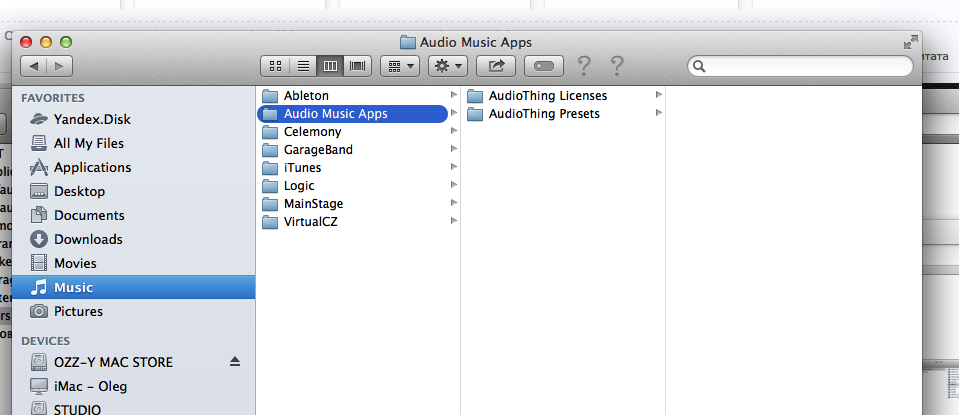Enter full screen with the arrows icon
The height and width of the screenshot is (415, 959).
coord(911,42)
